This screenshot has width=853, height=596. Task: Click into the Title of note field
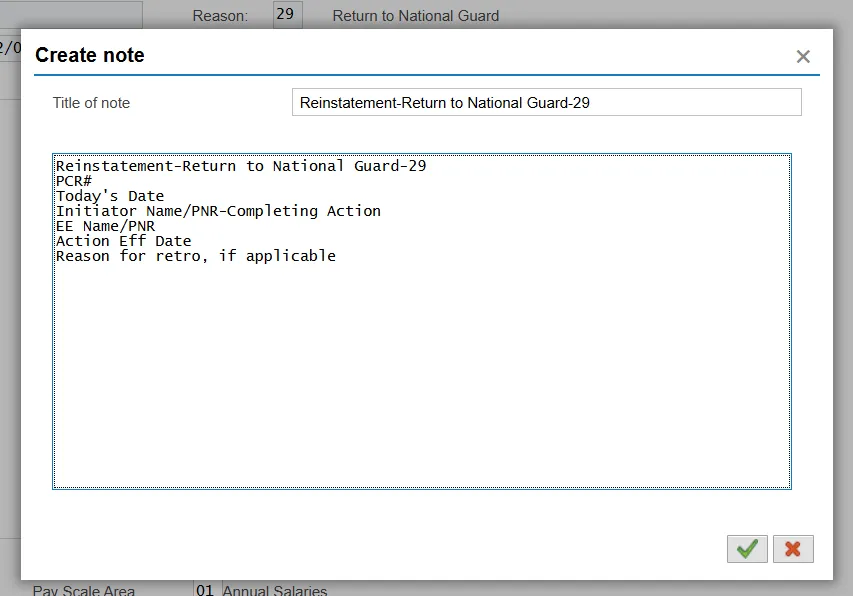[546, 102]
